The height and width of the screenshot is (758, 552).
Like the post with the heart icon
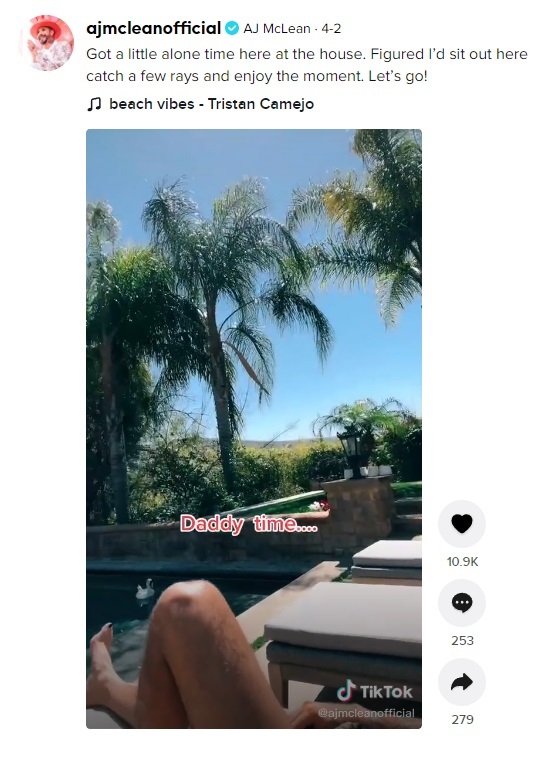[x=462, y=524]
